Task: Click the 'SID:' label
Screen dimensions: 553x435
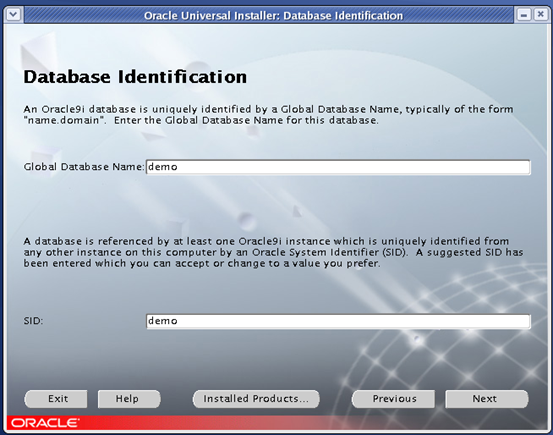Action: (33, 321)
